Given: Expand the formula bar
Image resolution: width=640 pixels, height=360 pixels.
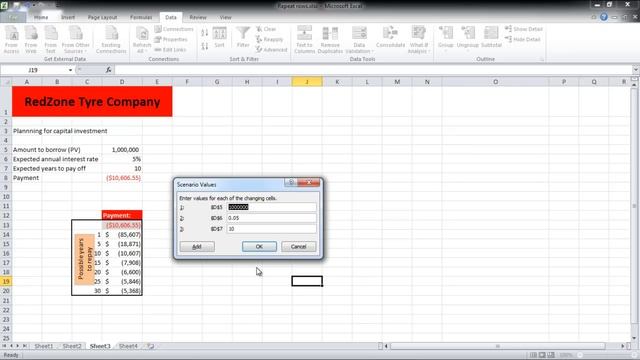Looking at the screenshot, I should [x=636, y=70].
